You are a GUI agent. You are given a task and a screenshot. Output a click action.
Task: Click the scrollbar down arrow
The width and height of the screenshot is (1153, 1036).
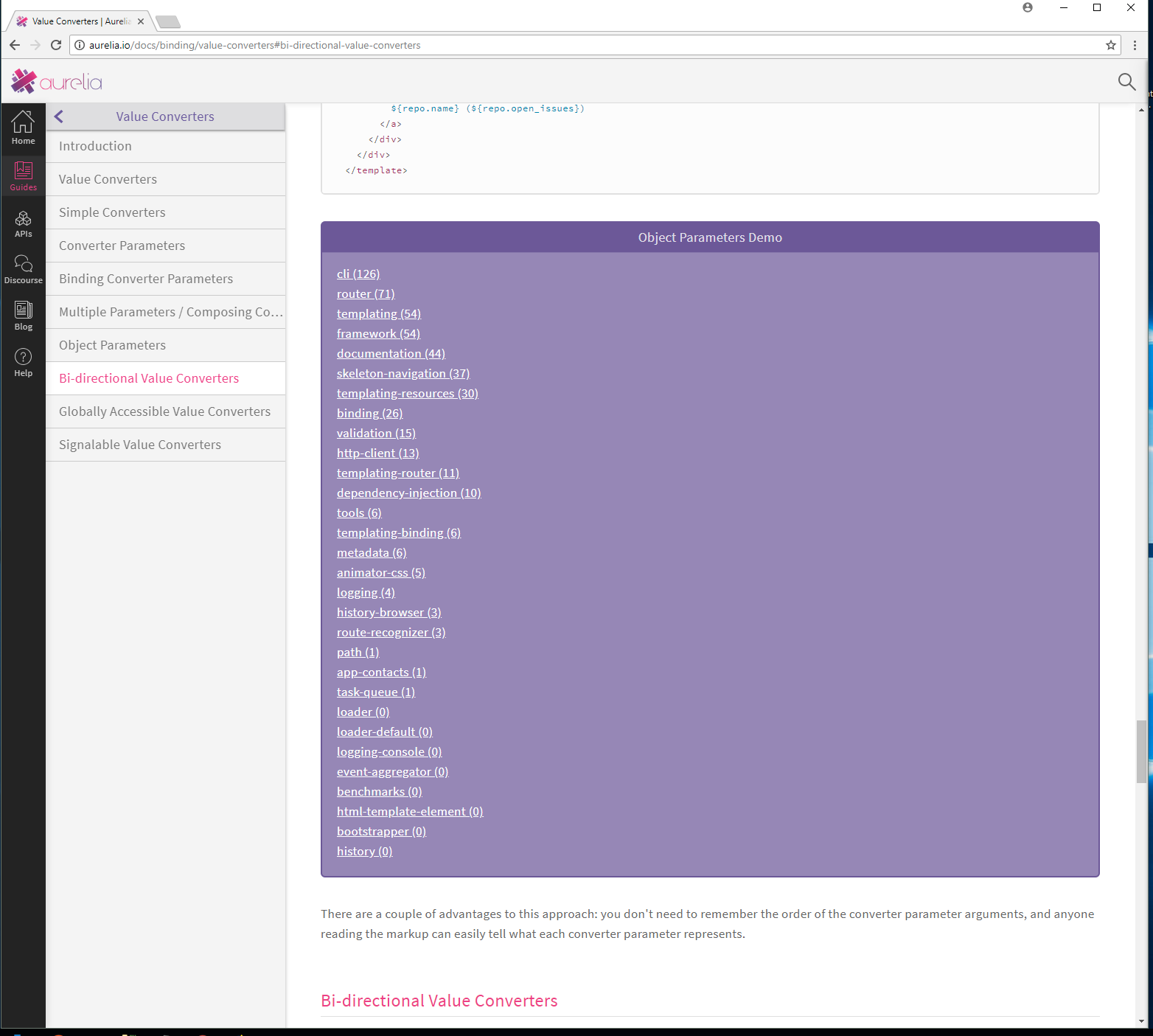tap(1141, 1021)
